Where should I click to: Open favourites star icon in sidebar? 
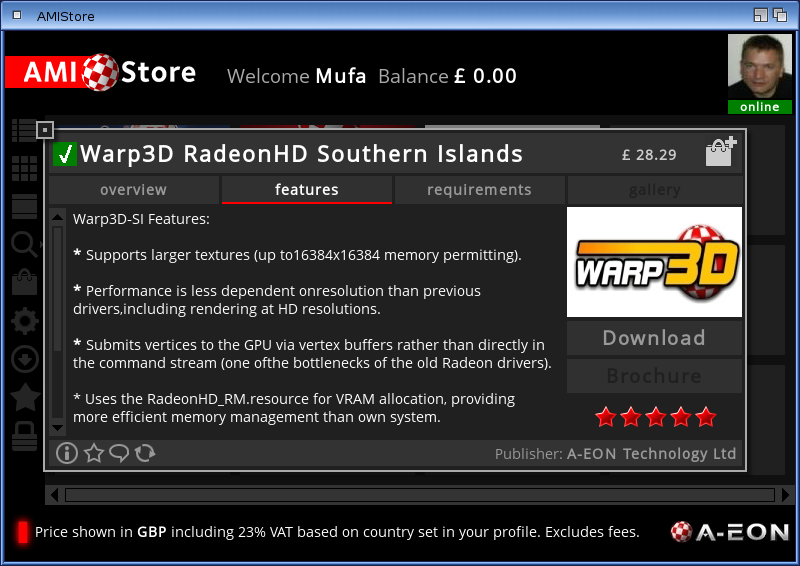pos(24,397)
